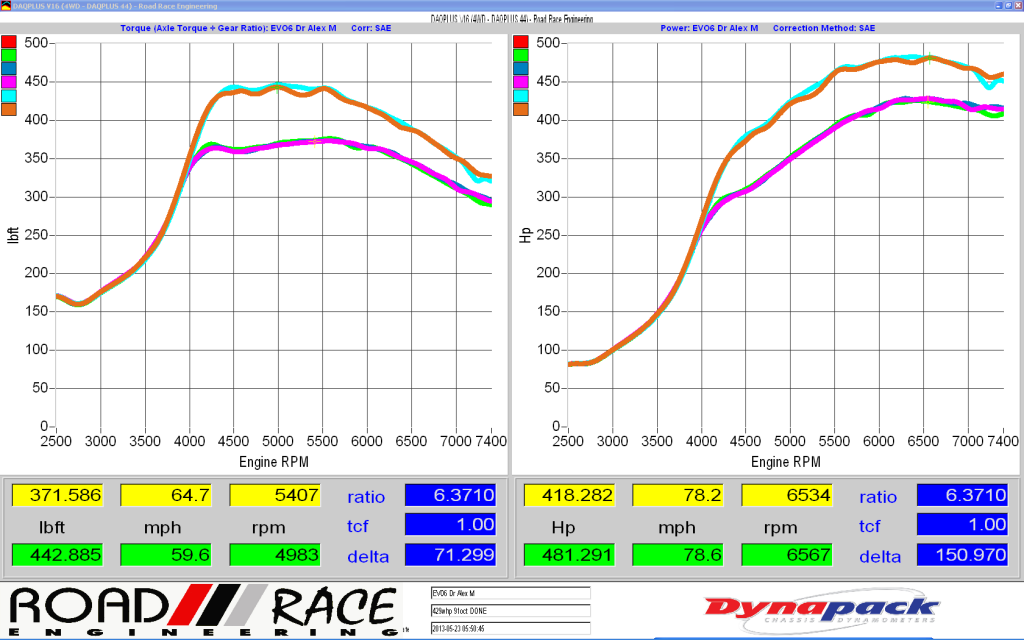The height and width of the screenshot is (640, 1024).
Task: Click the green 4983 rpm value box
Action: [x=275, y=555]
